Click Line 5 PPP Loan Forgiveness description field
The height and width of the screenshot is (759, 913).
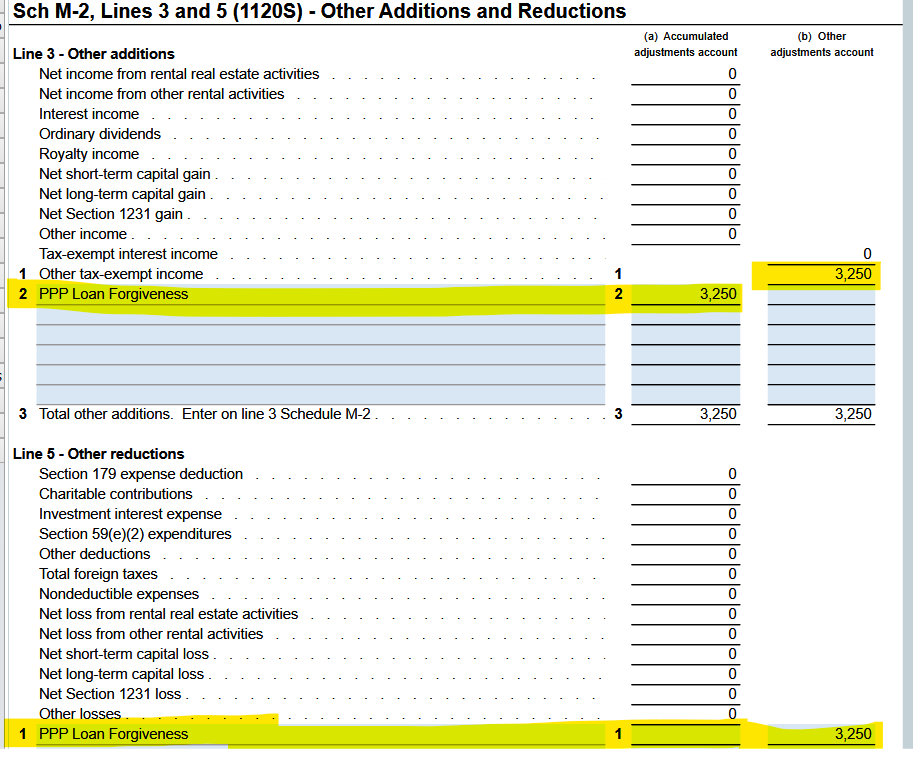321,735
